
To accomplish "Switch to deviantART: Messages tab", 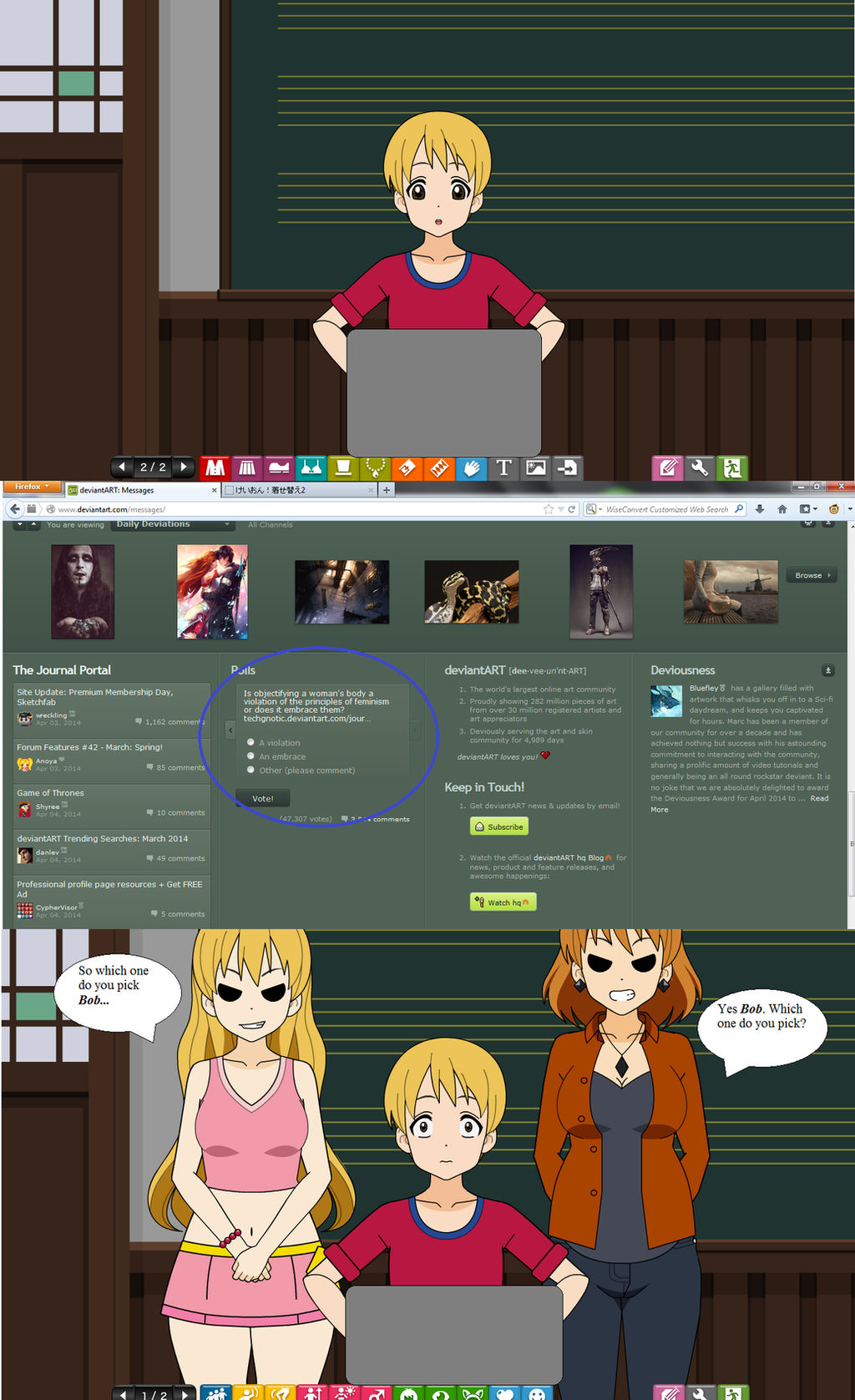I will 142,490.
